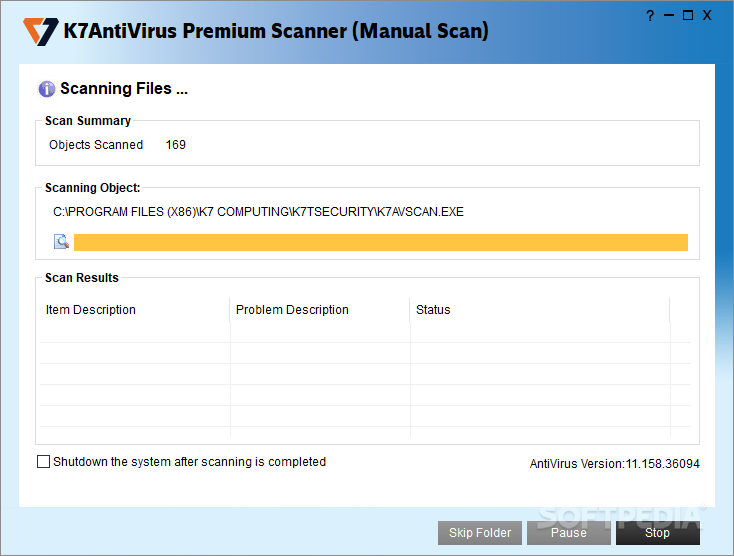Screen dimensions: 734x556
Task: Click the magnifier scan icon beside progress bar
Action: [x=61, y=241]
